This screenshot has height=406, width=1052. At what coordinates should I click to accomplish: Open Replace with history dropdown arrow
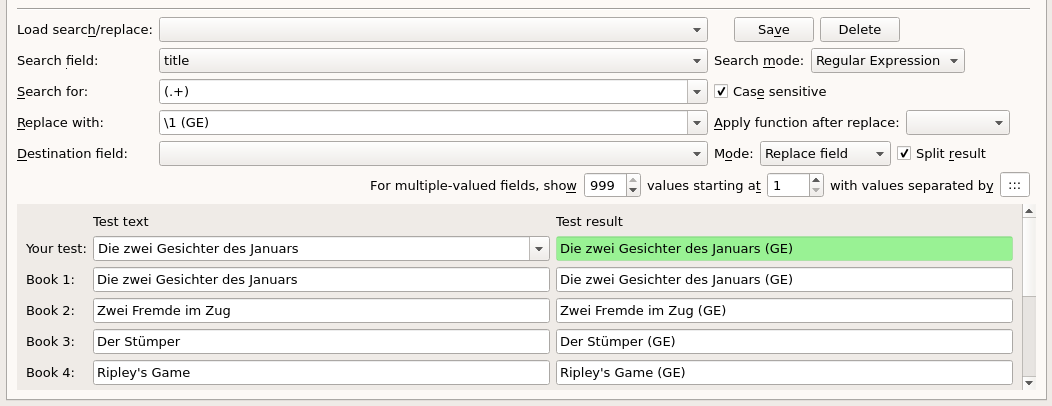pyautogui.click(x=697, y=123)
